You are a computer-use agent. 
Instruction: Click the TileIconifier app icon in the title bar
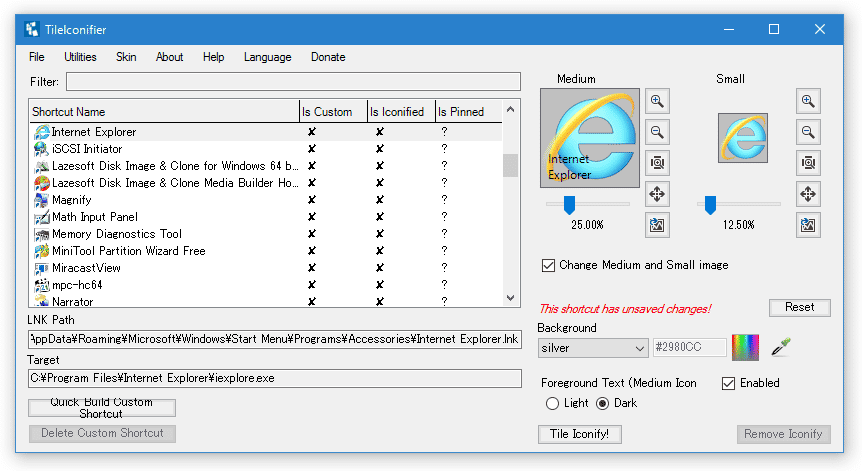click(x=32, y=30)
